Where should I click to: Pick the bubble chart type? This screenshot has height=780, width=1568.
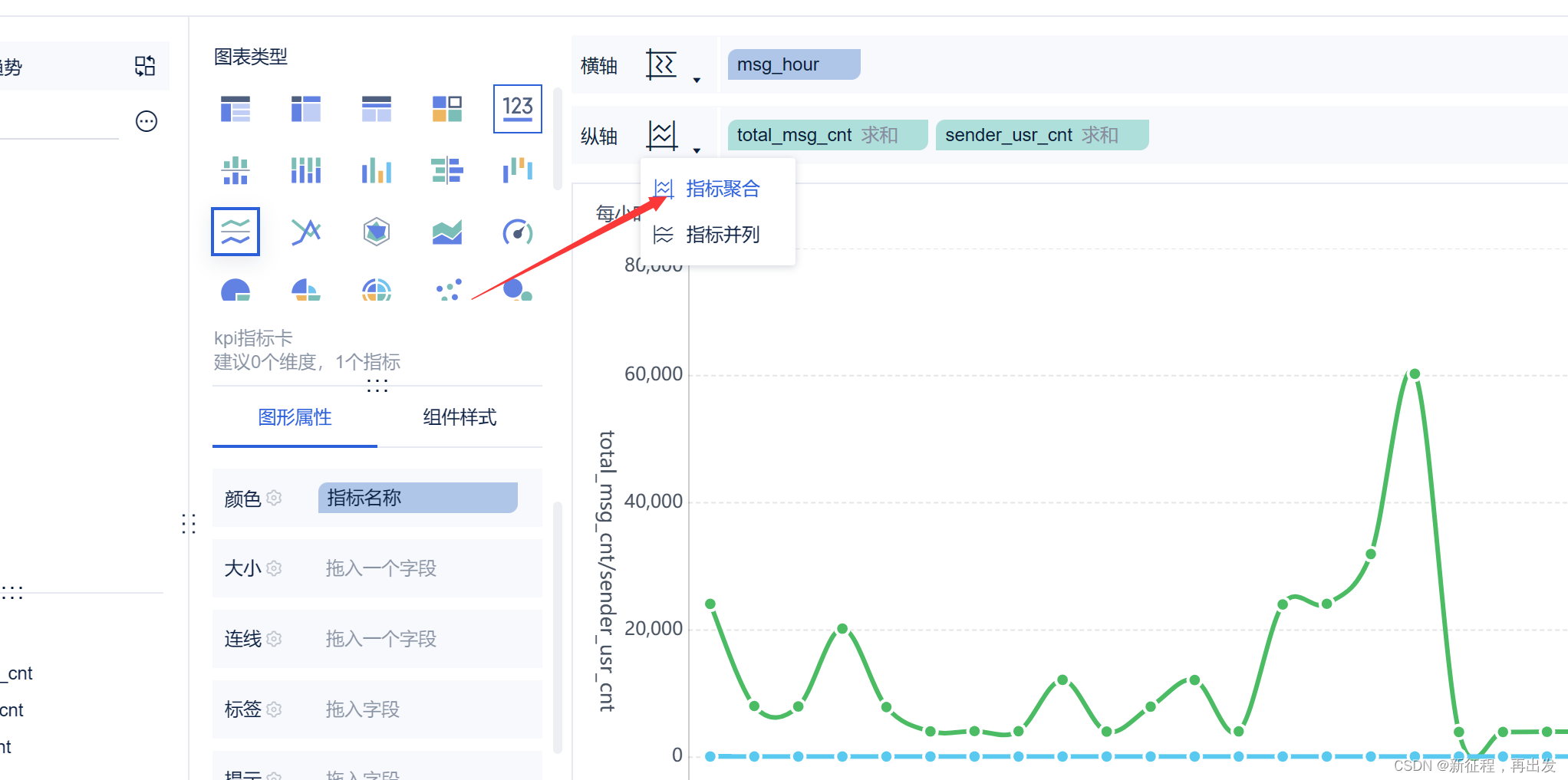(x=518, y=290)
